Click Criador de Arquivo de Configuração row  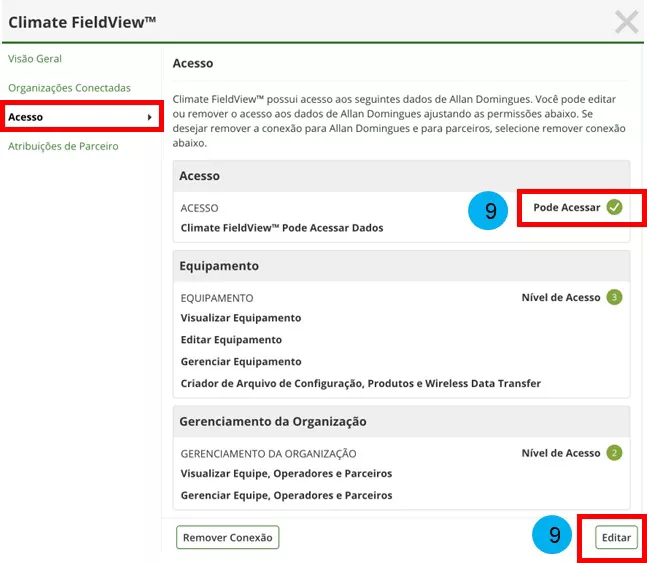pyautogui.click(x=360, y=384)
